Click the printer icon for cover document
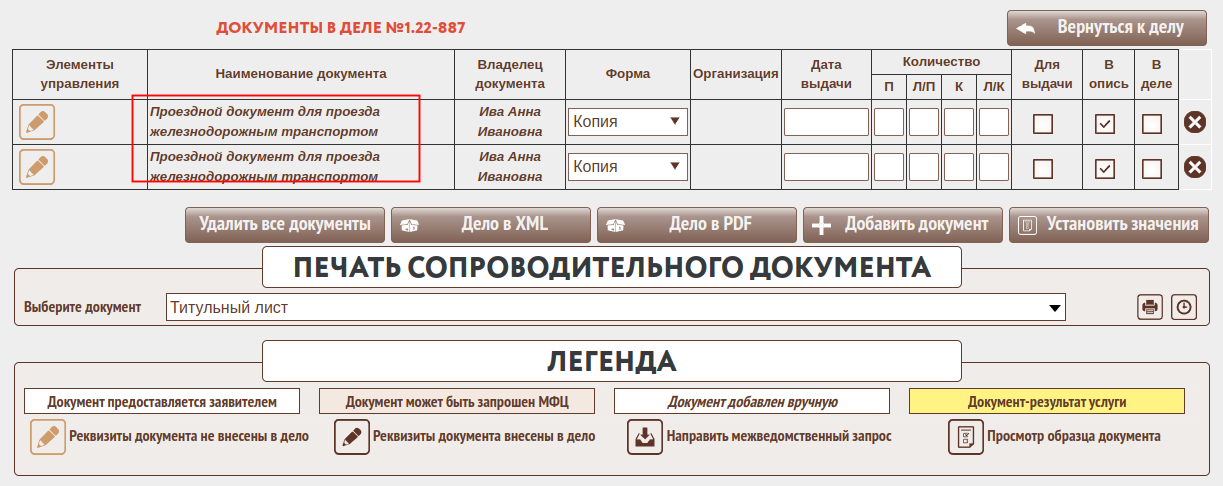The height and width of the screenshot is (486, 1223). (x=1150, y=307)
